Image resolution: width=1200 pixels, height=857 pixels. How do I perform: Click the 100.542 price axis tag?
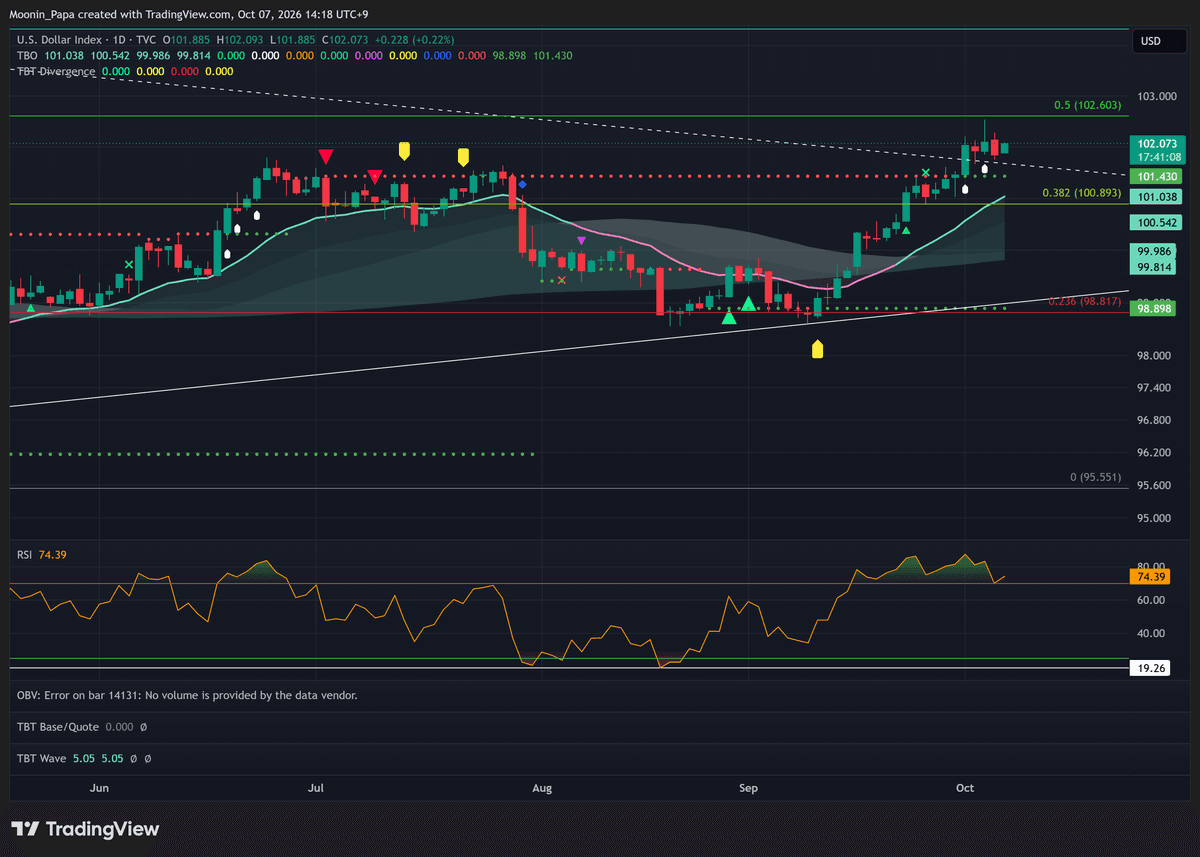click(1156, 221)
